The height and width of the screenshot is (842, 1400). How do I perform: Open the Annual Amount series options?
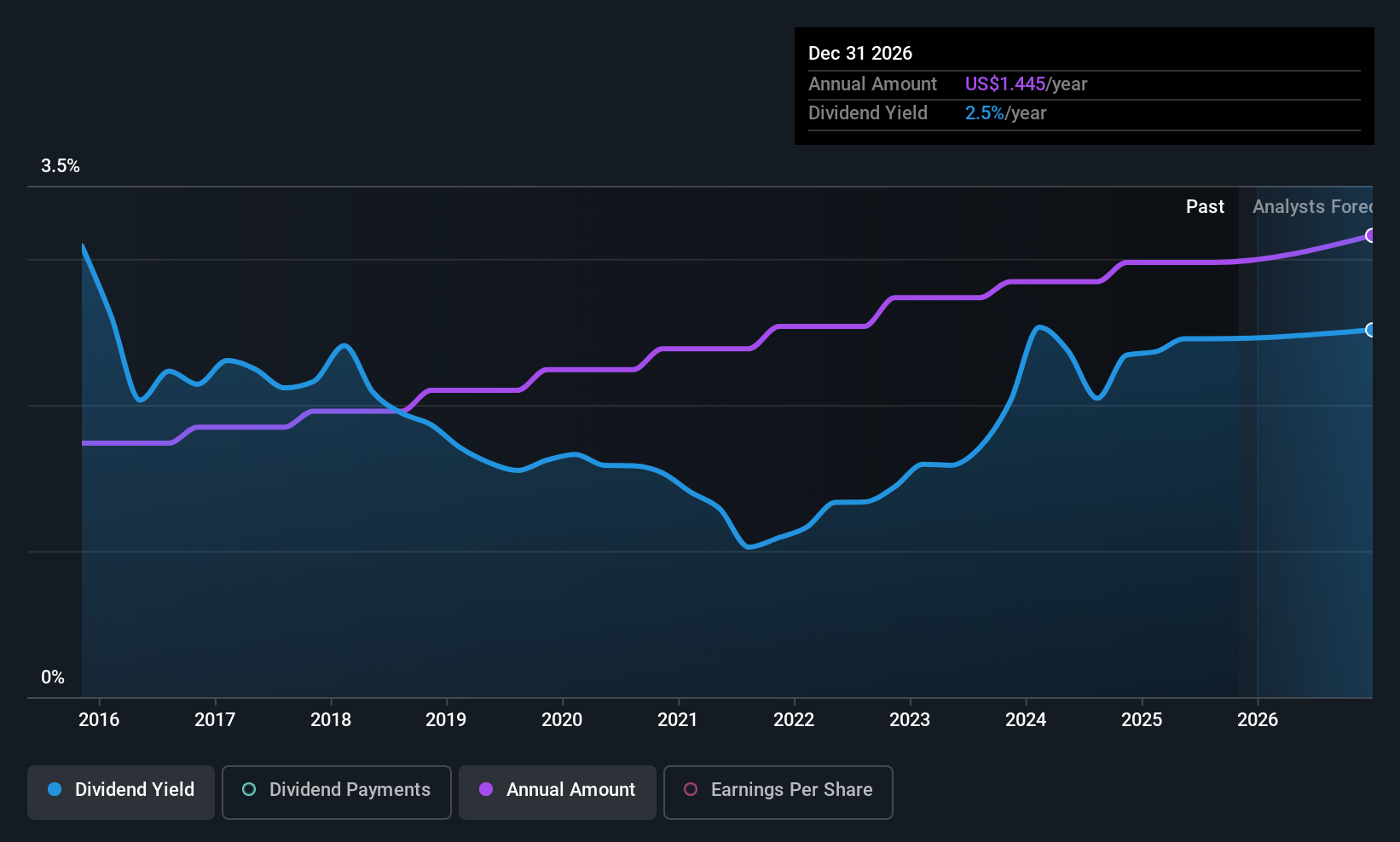(x=557, y=792)
